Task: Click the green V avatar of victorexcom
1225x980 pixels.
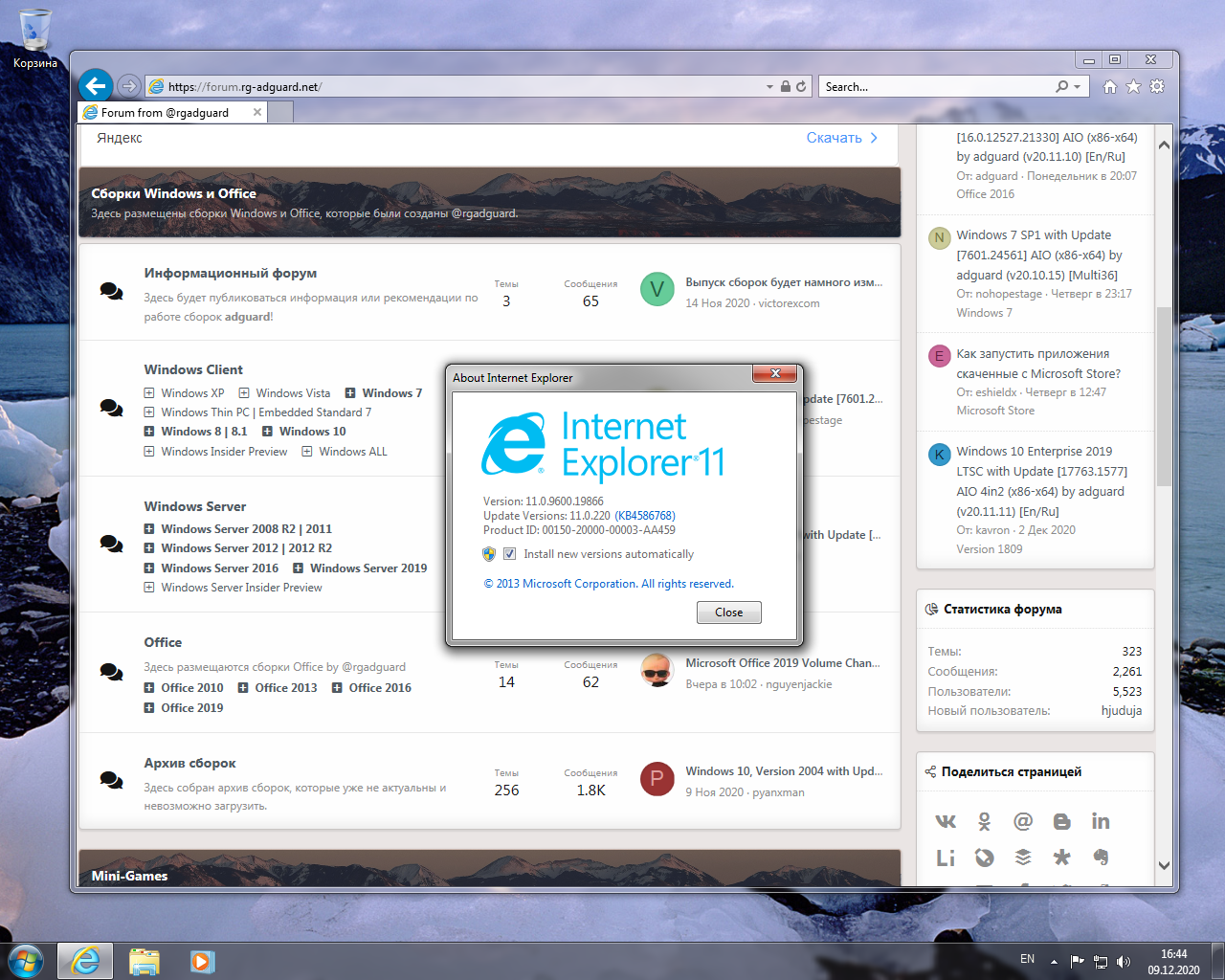Action: tap(657, 289)
